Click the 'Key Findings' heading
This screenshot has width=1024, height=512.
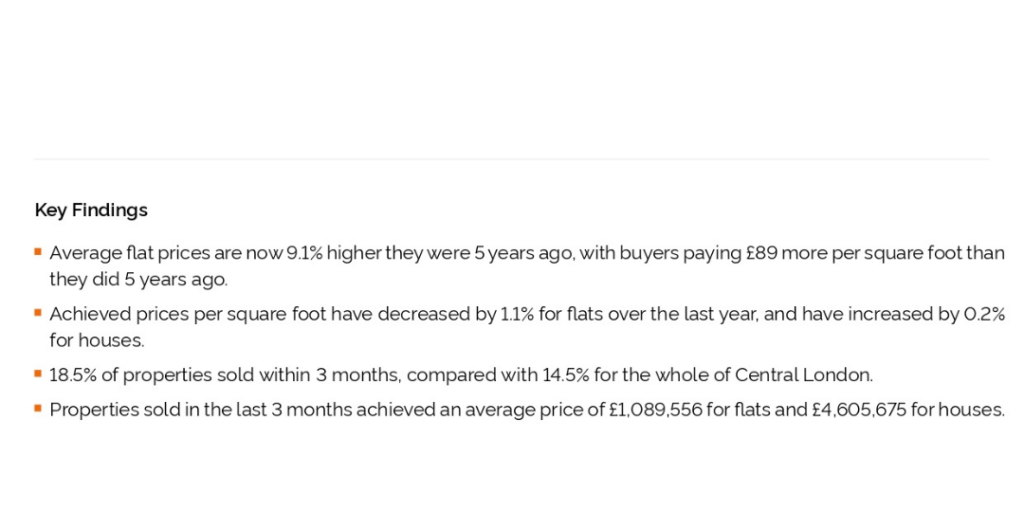[91, 210]
